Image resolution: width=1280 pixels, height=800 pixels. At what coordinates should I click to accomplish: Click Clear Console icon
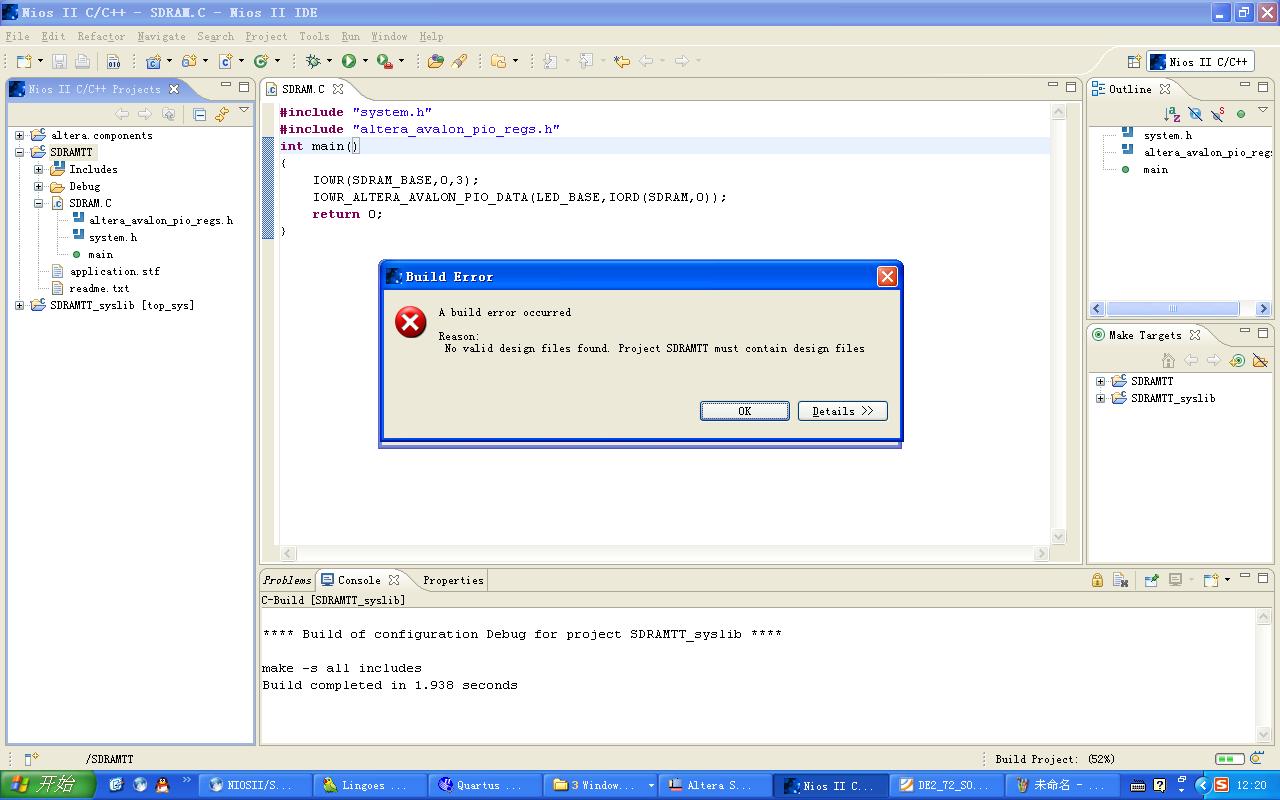coord(1120,580)
